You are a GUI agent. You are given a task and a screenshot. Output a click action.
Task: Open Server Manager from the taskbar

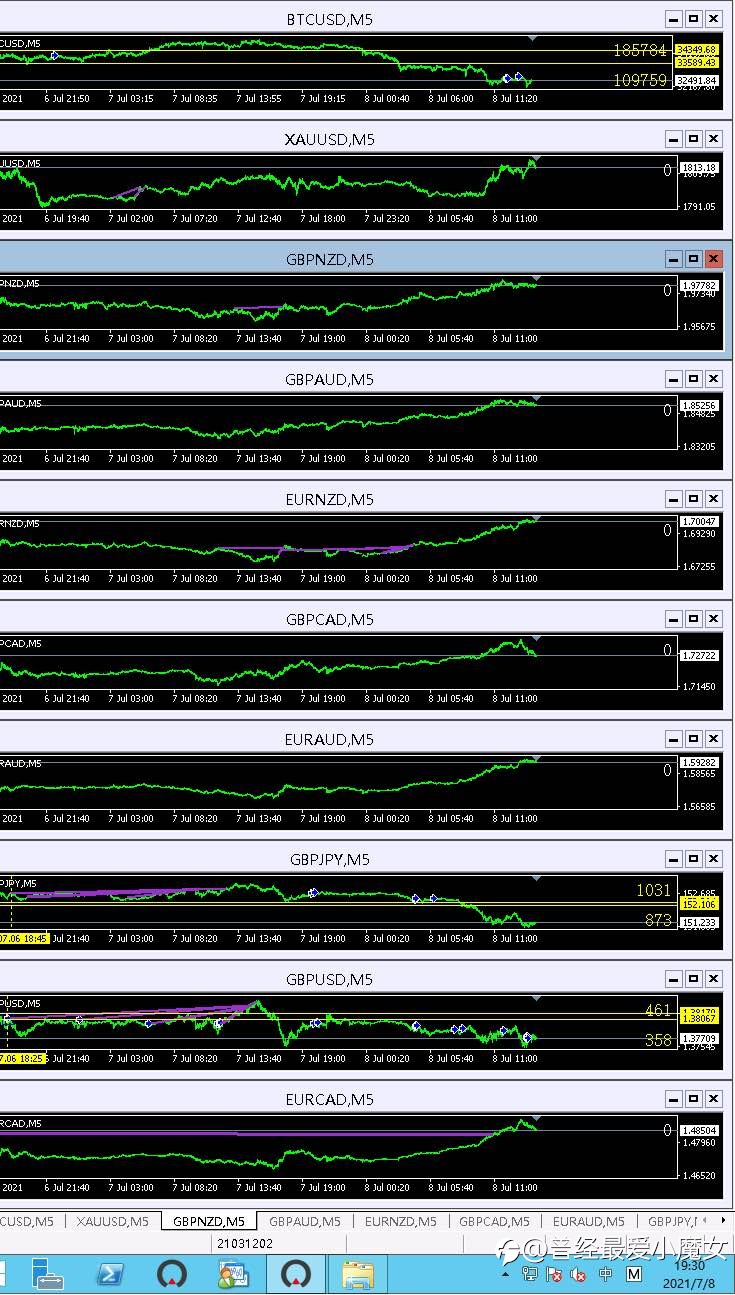pos(47,1274)
